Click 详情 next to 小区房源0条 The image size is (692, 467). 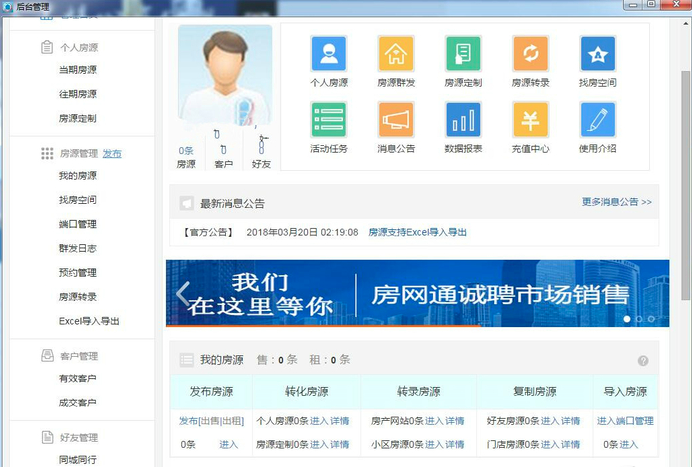pyautogui.click(x=455, y=444)
